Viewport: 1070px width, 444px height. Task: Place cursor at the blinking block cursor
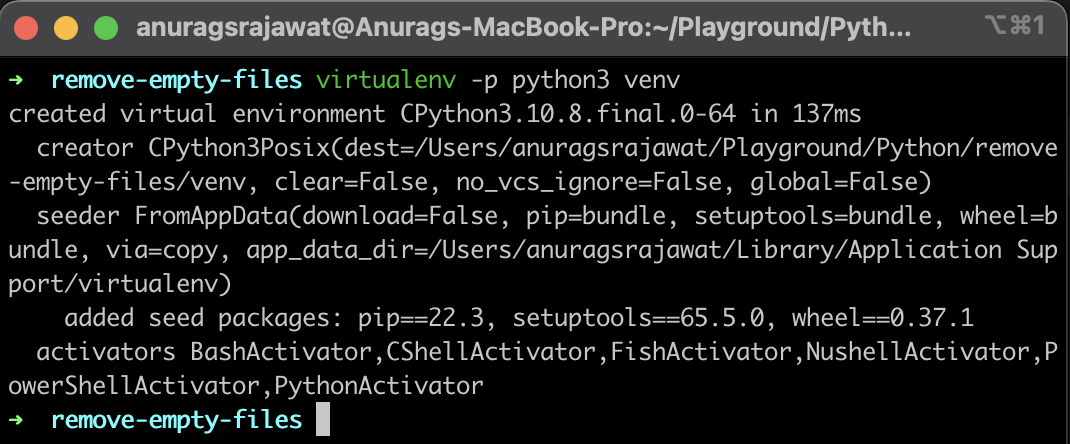(323, 419)
